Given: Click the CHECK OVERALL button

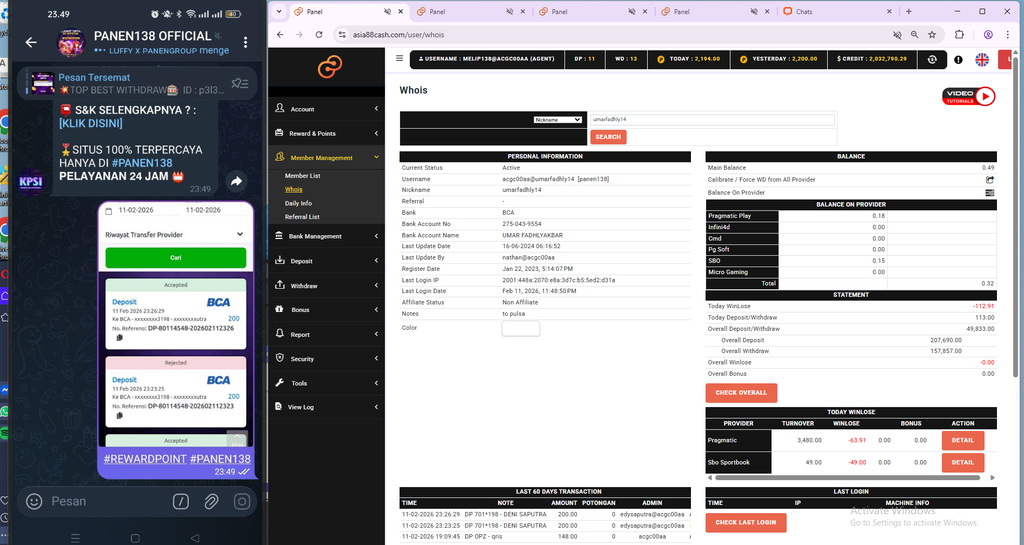Looking at the screenshot, I should 741,393.
